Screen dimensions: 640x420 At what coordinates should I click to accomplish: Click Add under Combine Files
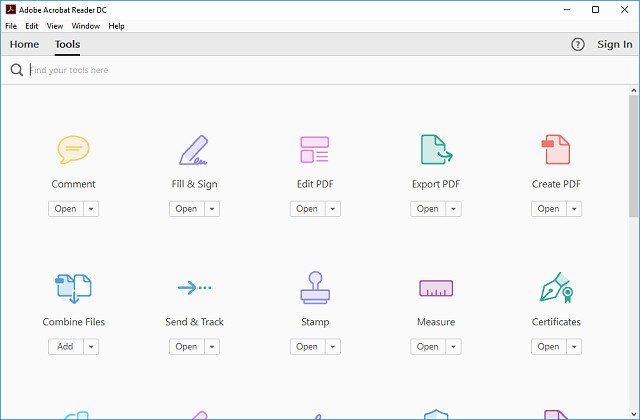coord(66,347)
